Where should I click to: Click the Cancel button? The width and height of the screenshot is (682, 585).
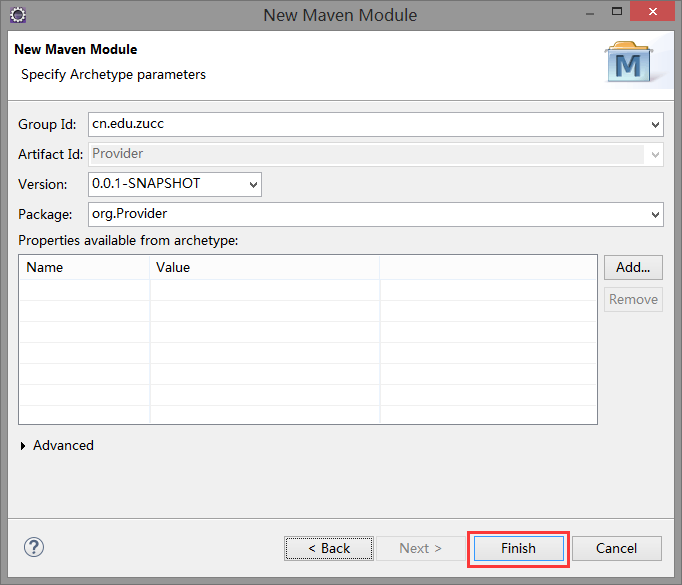click(x=616, y=548)
